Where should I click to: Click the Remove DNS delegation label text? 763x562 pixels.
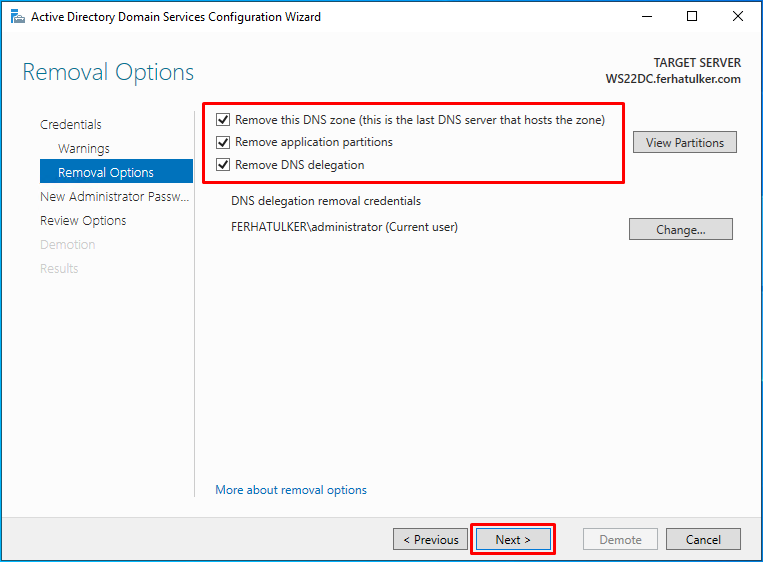tap(300, 165)
